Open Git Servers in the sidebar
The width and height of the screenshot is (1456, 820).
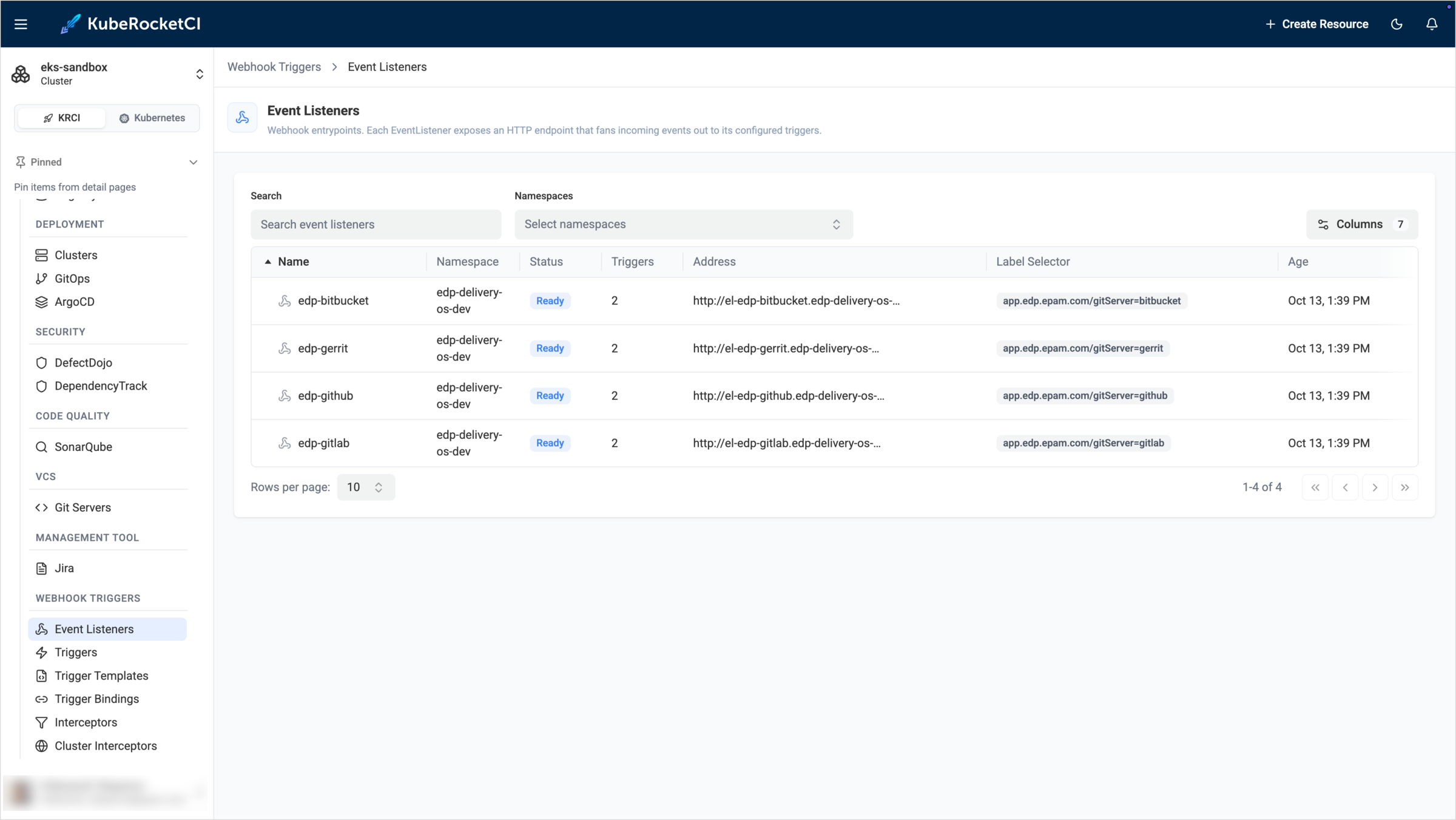click(107, 507)
